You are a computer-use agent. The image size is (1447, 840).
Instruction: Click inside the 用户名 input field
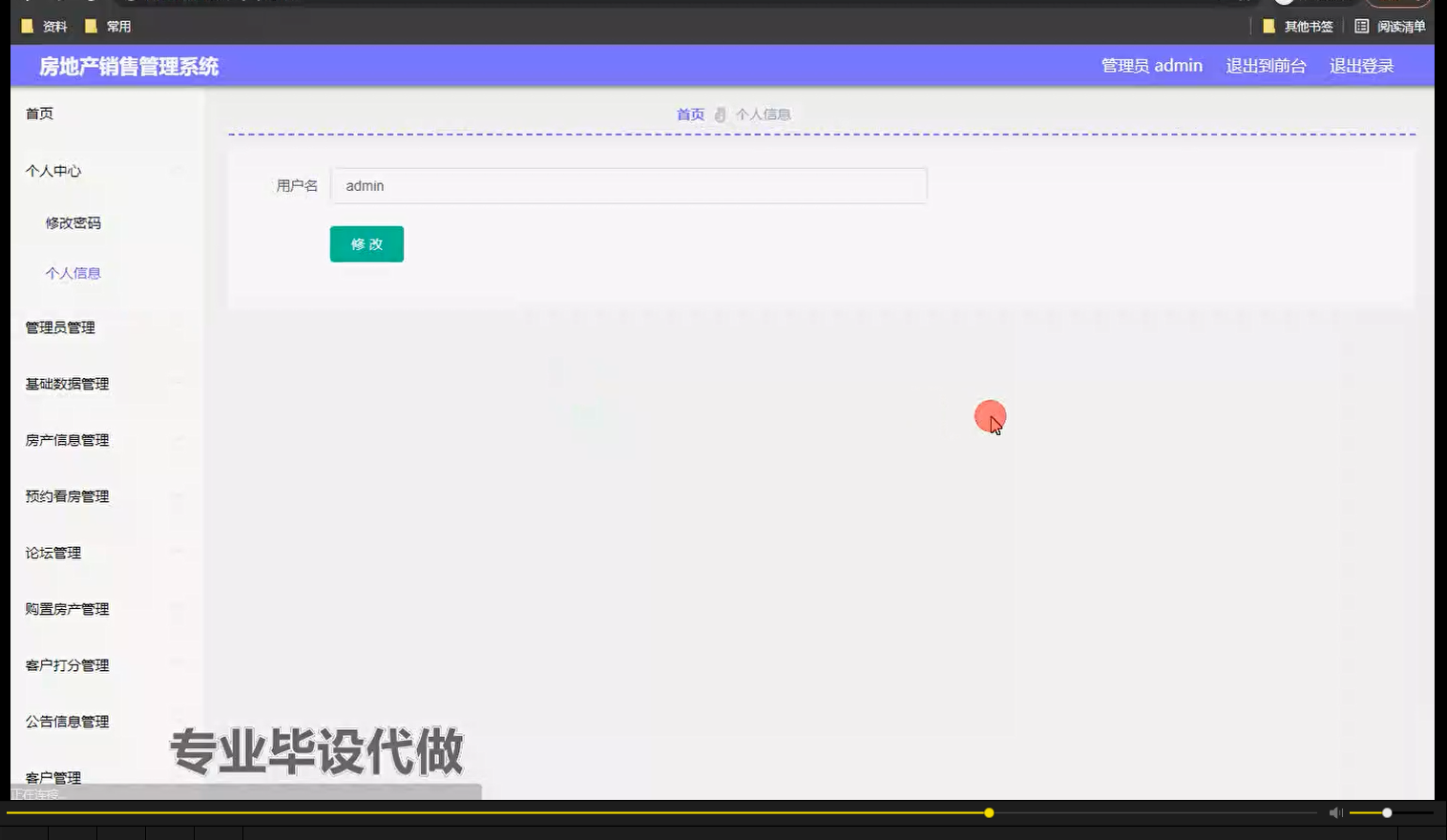[628, 185]
